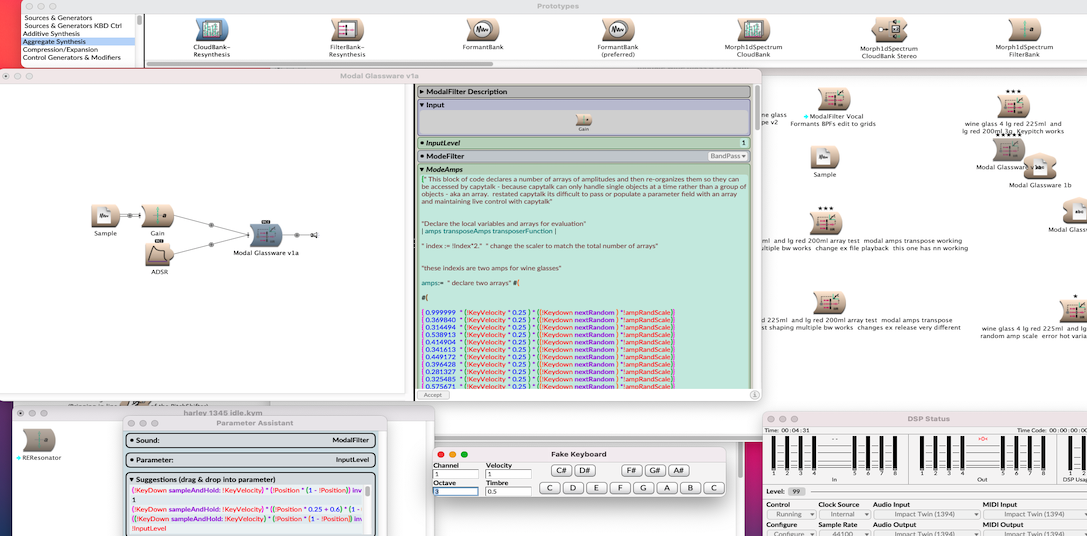
Task: Select the ADSR module in signal flow
Action: point(159,254)
